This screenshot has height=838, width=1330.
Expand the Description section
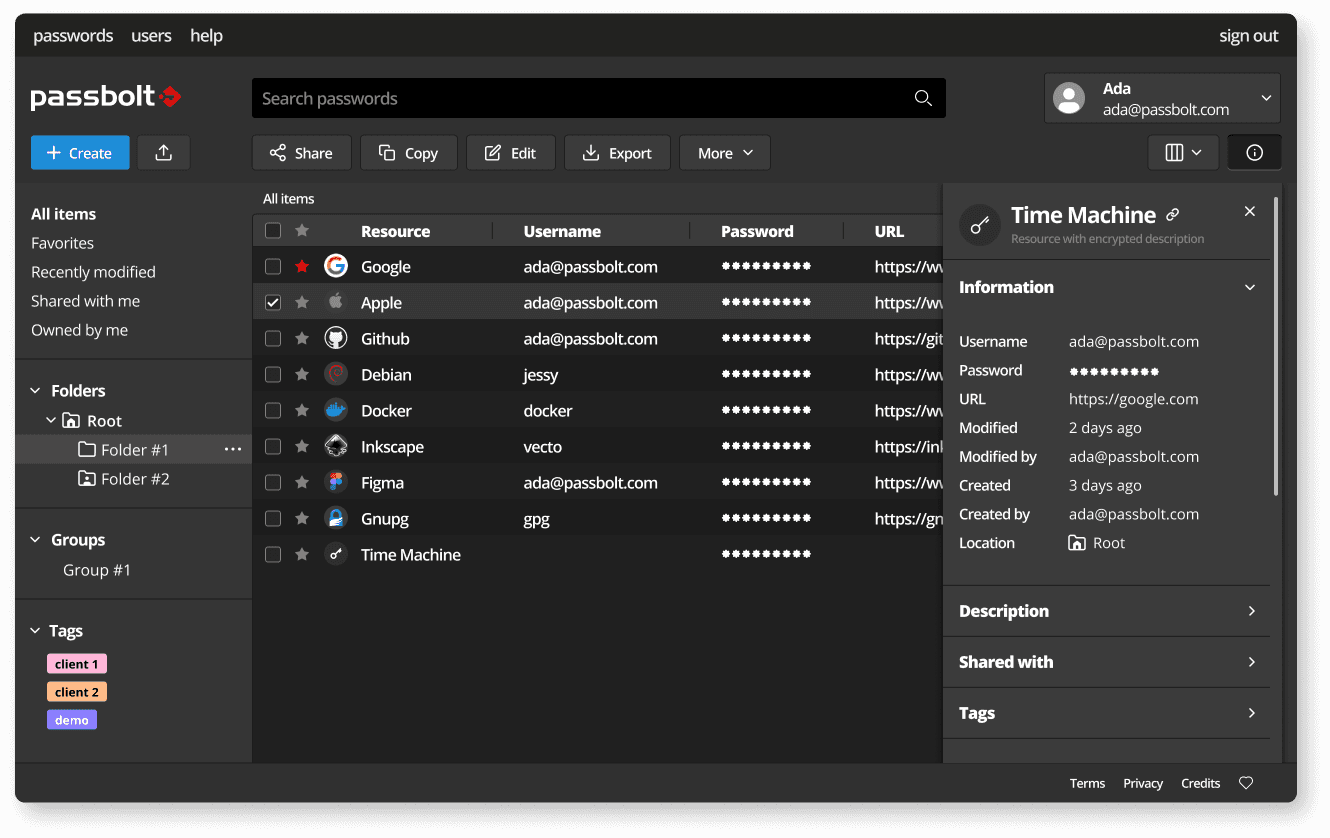(1106, 611)
